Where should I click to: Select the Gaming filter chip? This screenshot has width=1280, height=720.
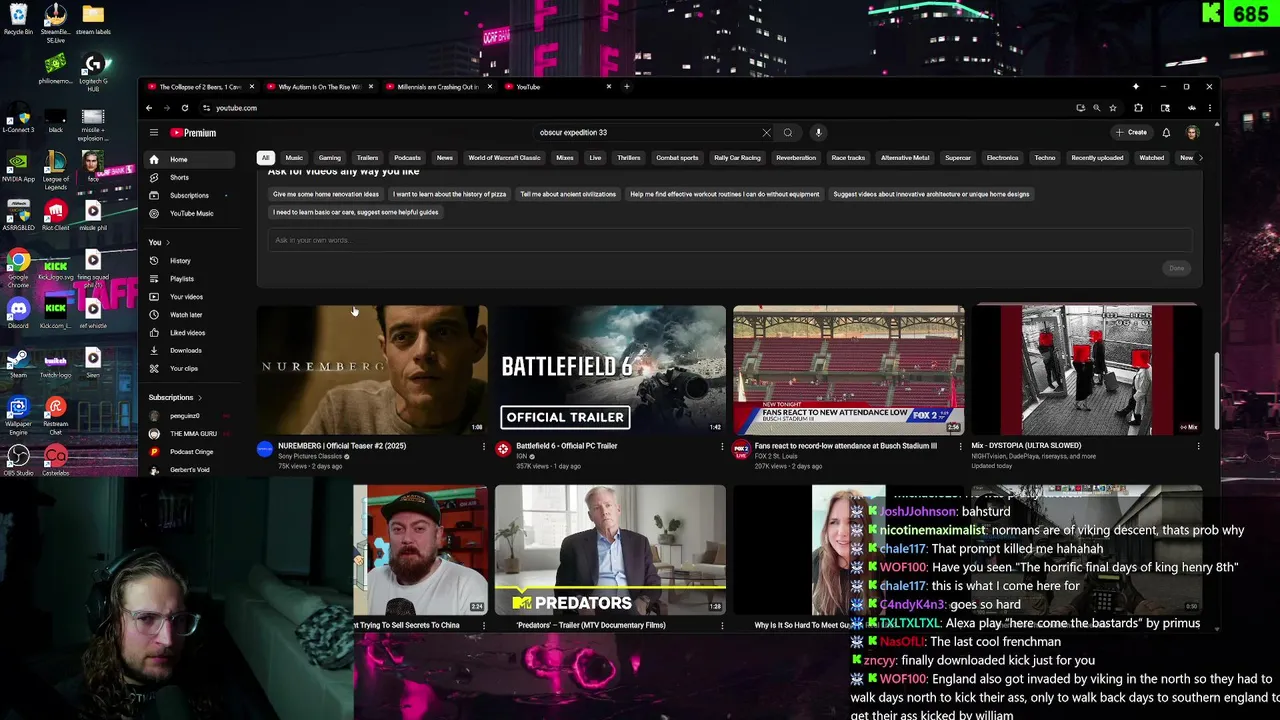coord(330,157)
